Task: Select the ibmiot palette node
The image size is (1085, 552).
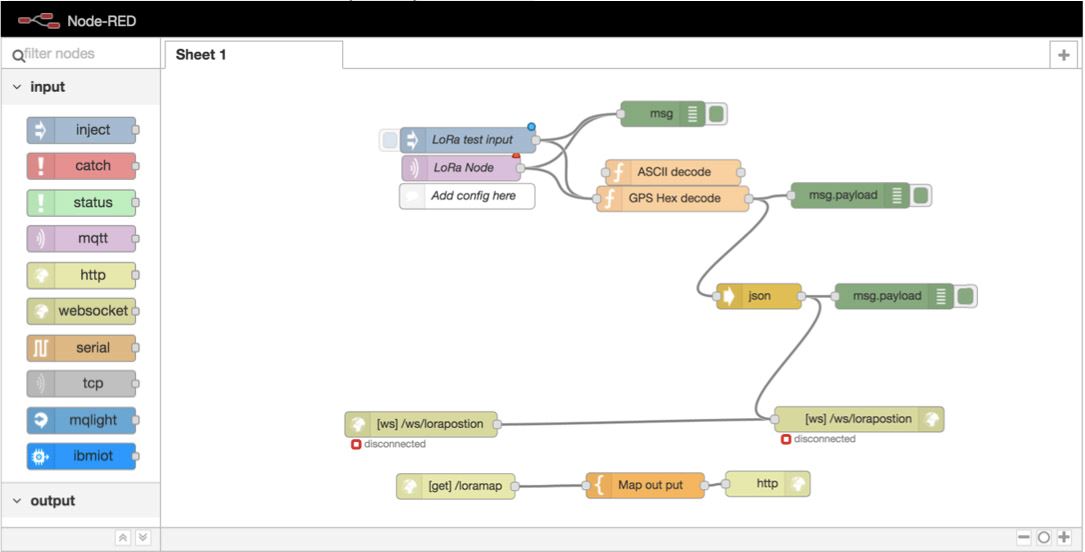Action: (81, 457)
